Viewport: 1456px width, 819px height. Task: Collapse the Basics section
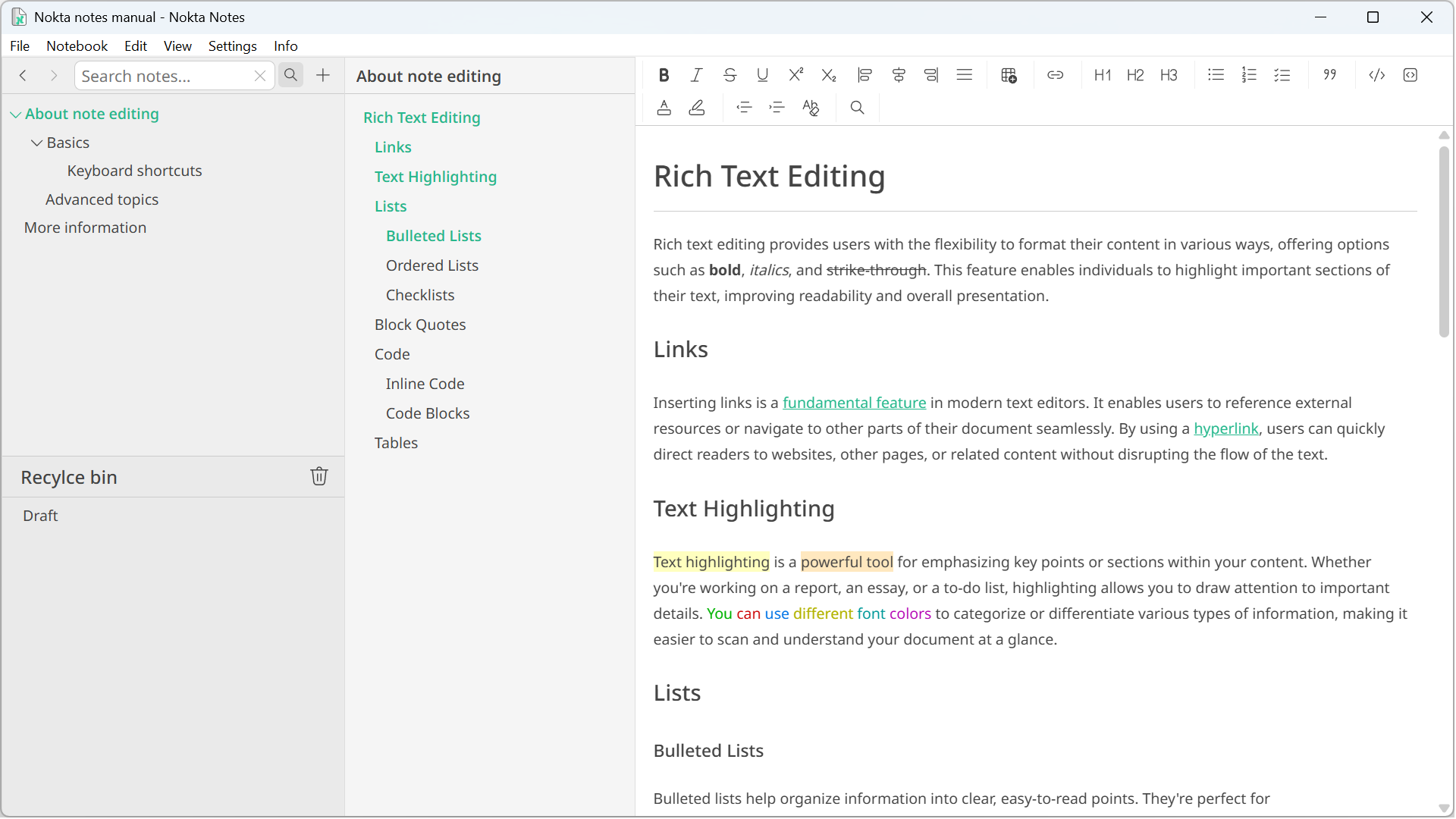click(x=36, y=142)
